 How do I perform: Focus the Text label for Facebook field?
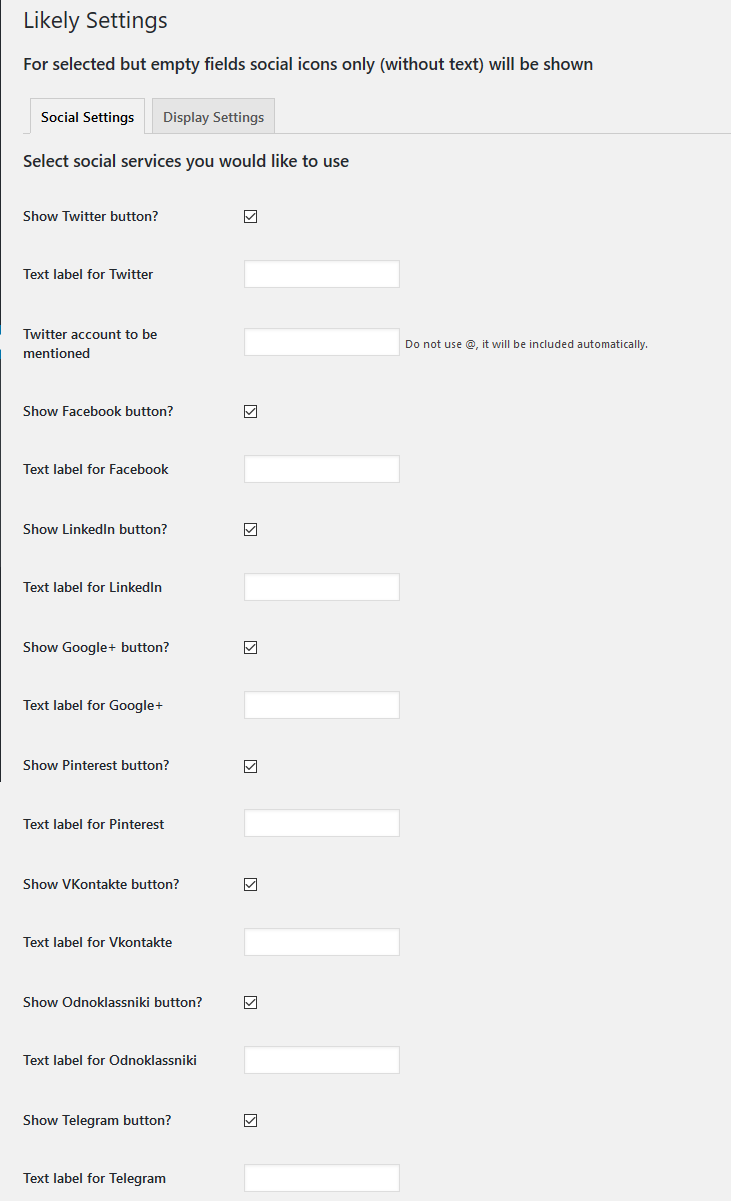click(322, 469)
